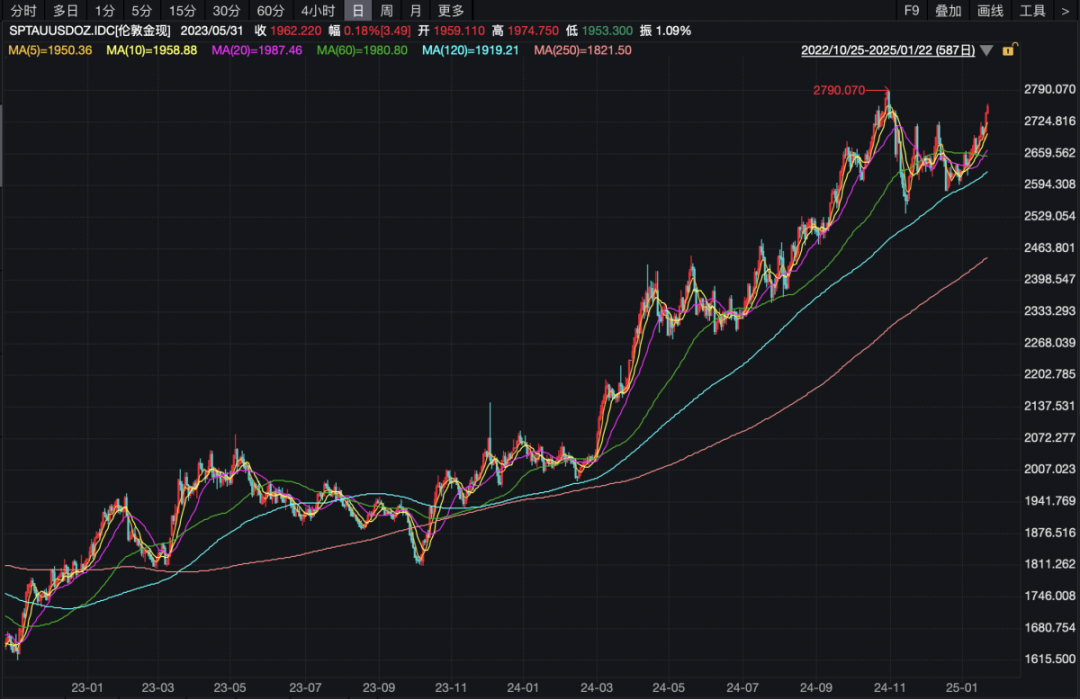Select the 60分 timeframe tab
This screenshot has height=700, width=1080.
pos(270,10)
